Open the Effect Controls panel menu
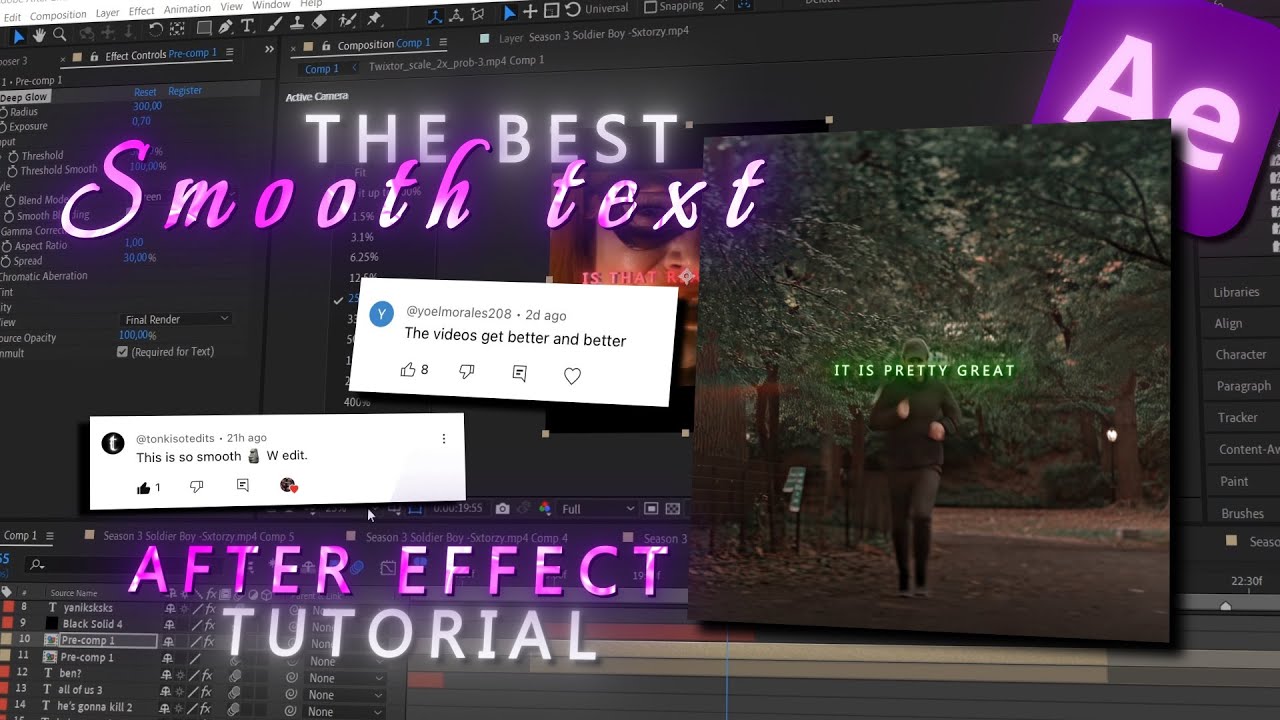This screenshot has width=1280, height=720. coord(230,52)
